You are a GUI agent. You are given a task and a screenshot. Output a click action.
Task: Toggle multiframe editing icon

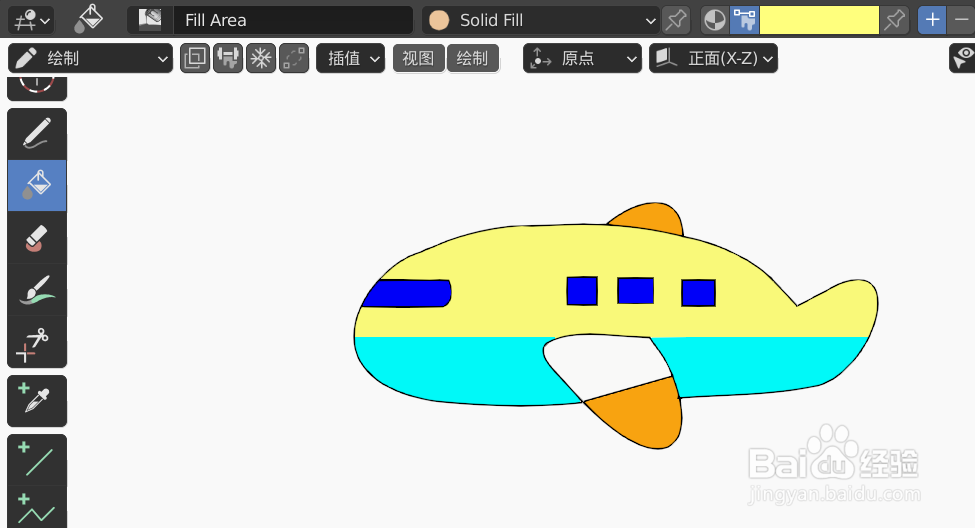point(195,58)
